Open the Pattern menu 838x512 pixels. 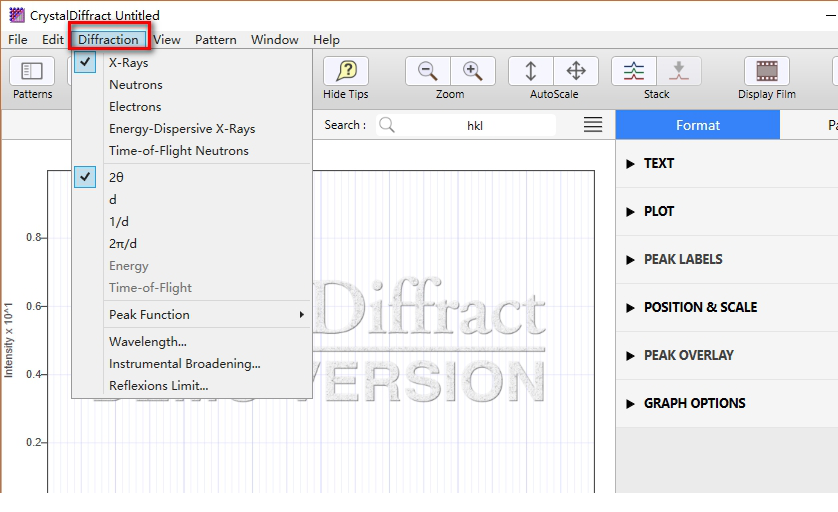pyautogui.click(x=215, y=40)
